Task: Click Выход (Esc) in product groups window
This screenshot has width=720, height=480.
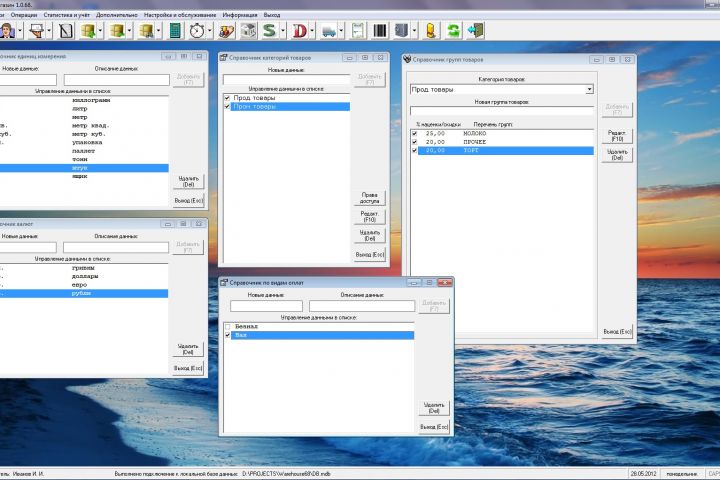Action: coord(617,331)
